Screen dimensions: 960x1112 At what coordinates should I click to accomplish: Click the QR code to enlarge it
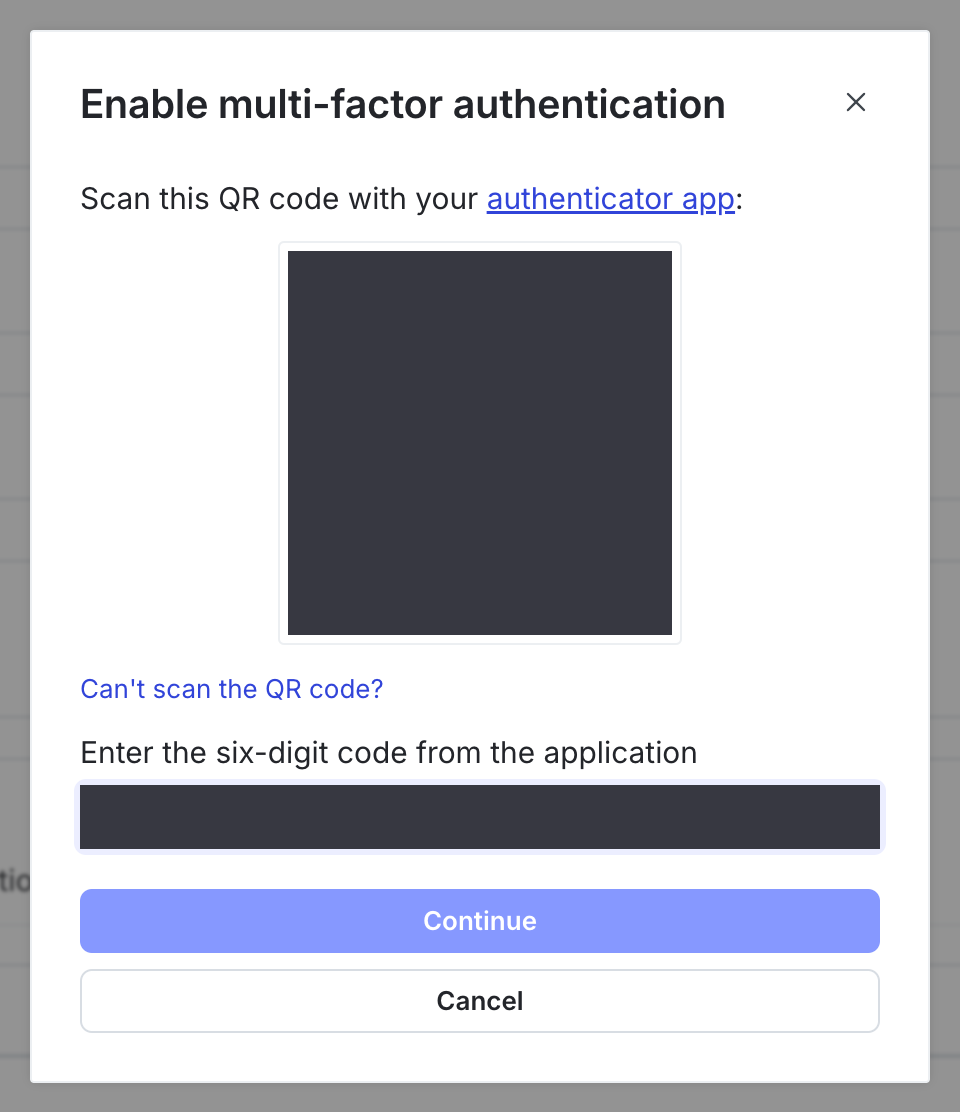click(479, 443)
